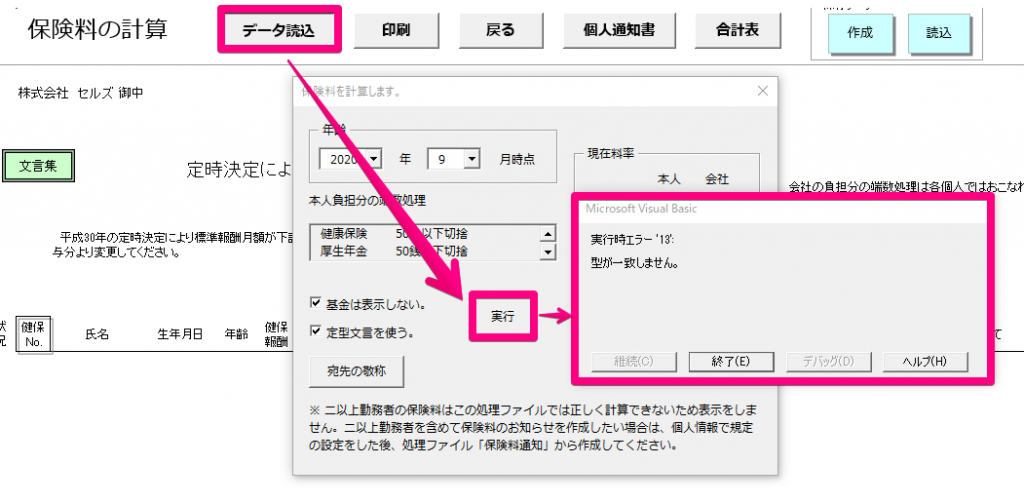Click the down arrow of 端数処理 list

(x=549, y=251)
